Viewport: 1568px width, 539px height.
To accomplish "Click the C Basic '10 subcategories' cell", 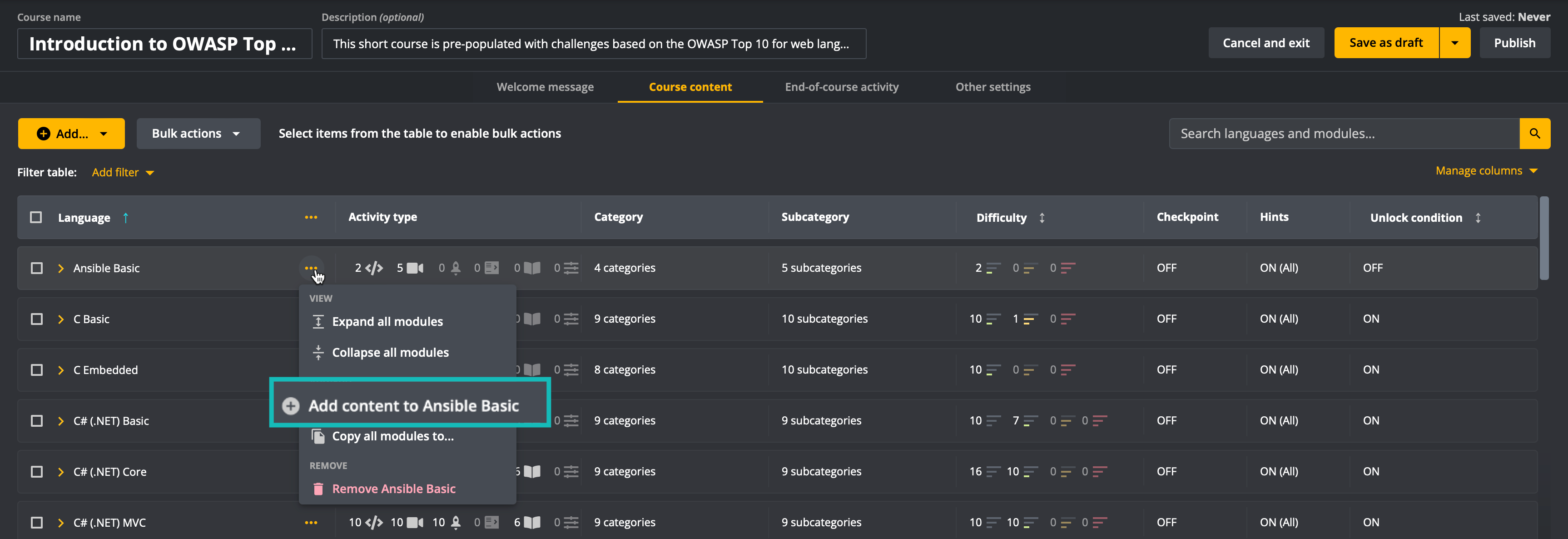I will coord(824,319).
